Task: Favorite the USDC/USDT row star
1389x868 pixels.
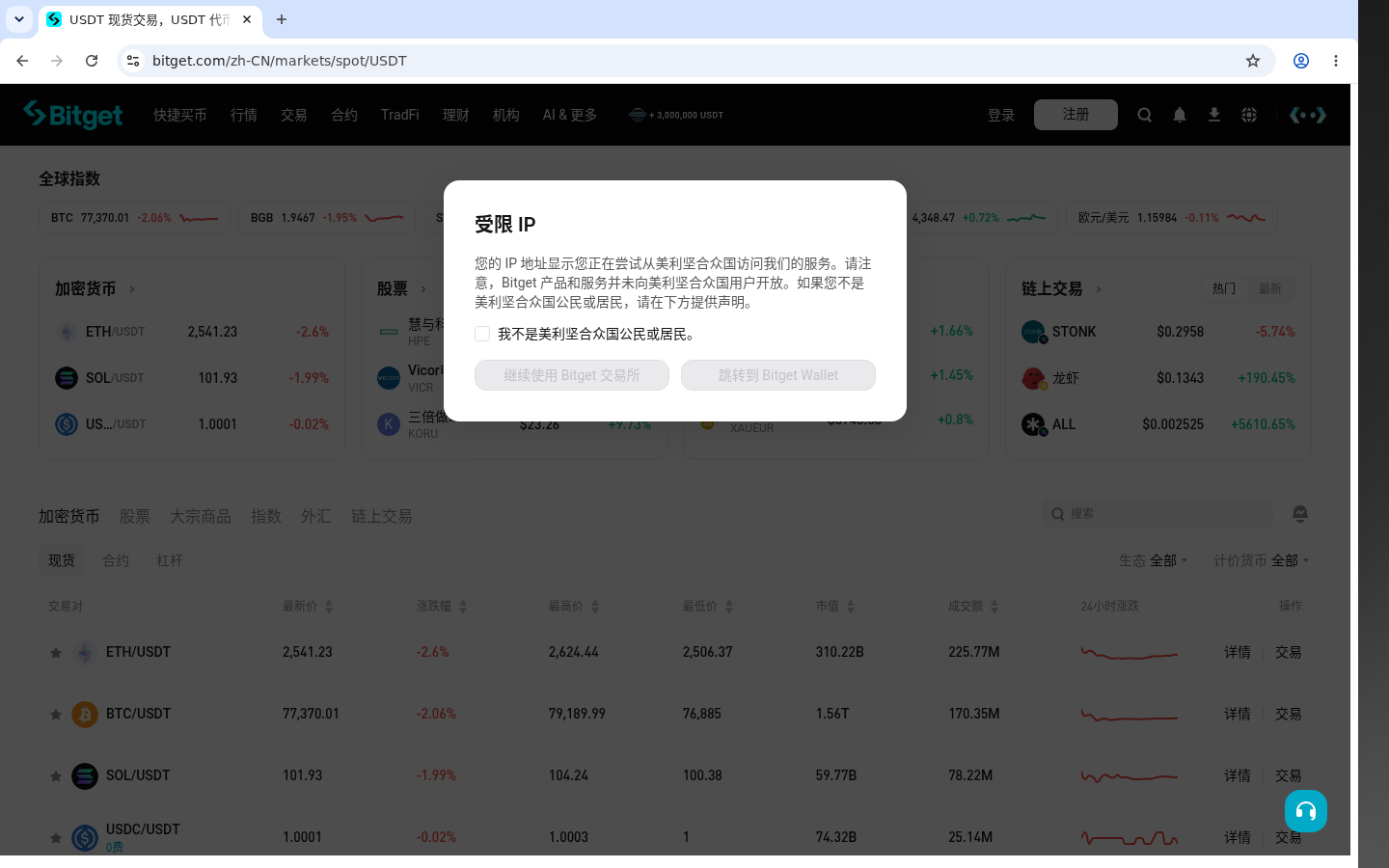Action: click(x=56, y=838)
